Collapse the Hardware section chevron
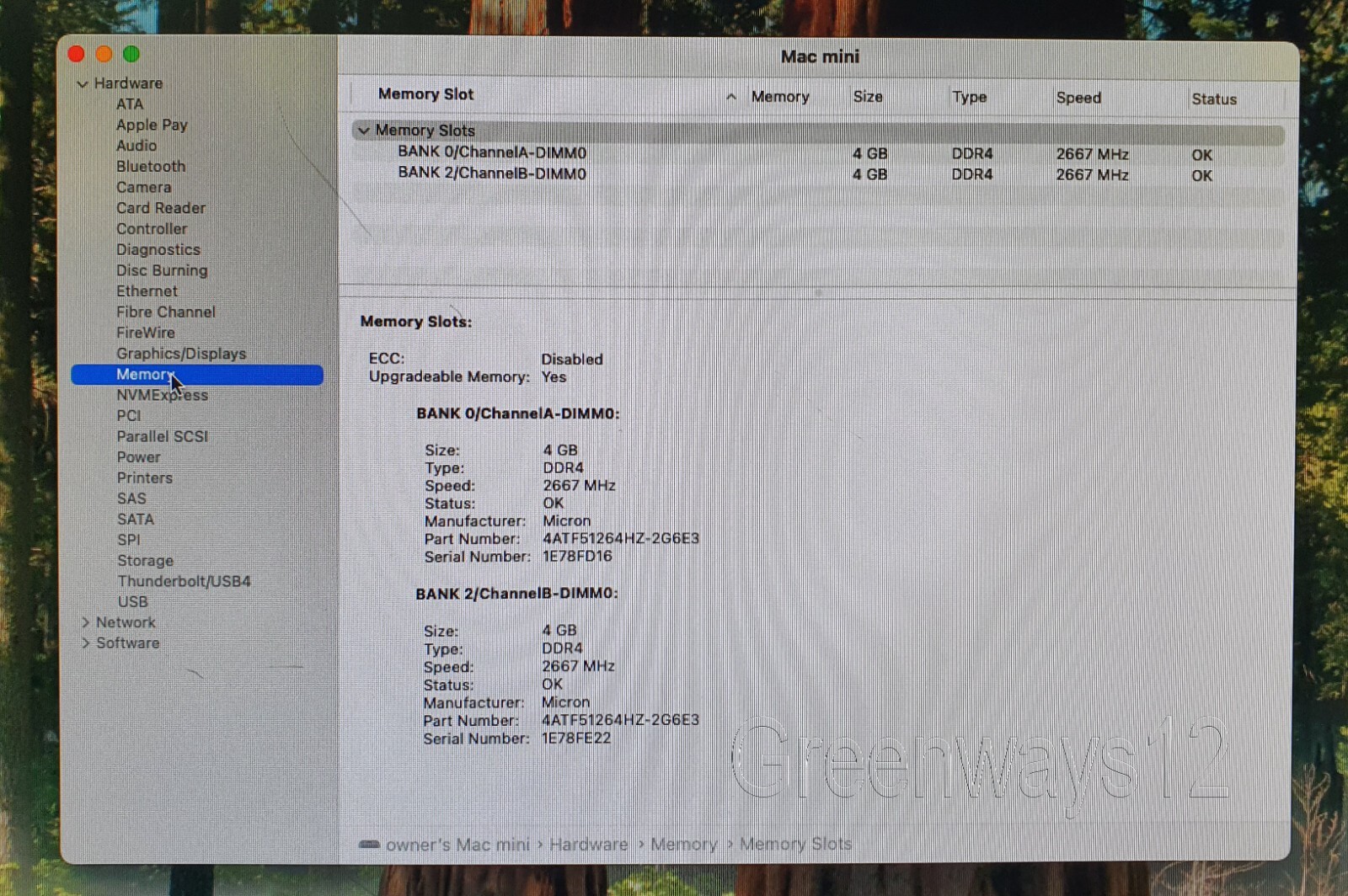The height and width of the screenshot is (896, 1348). [x=82, y=84]
